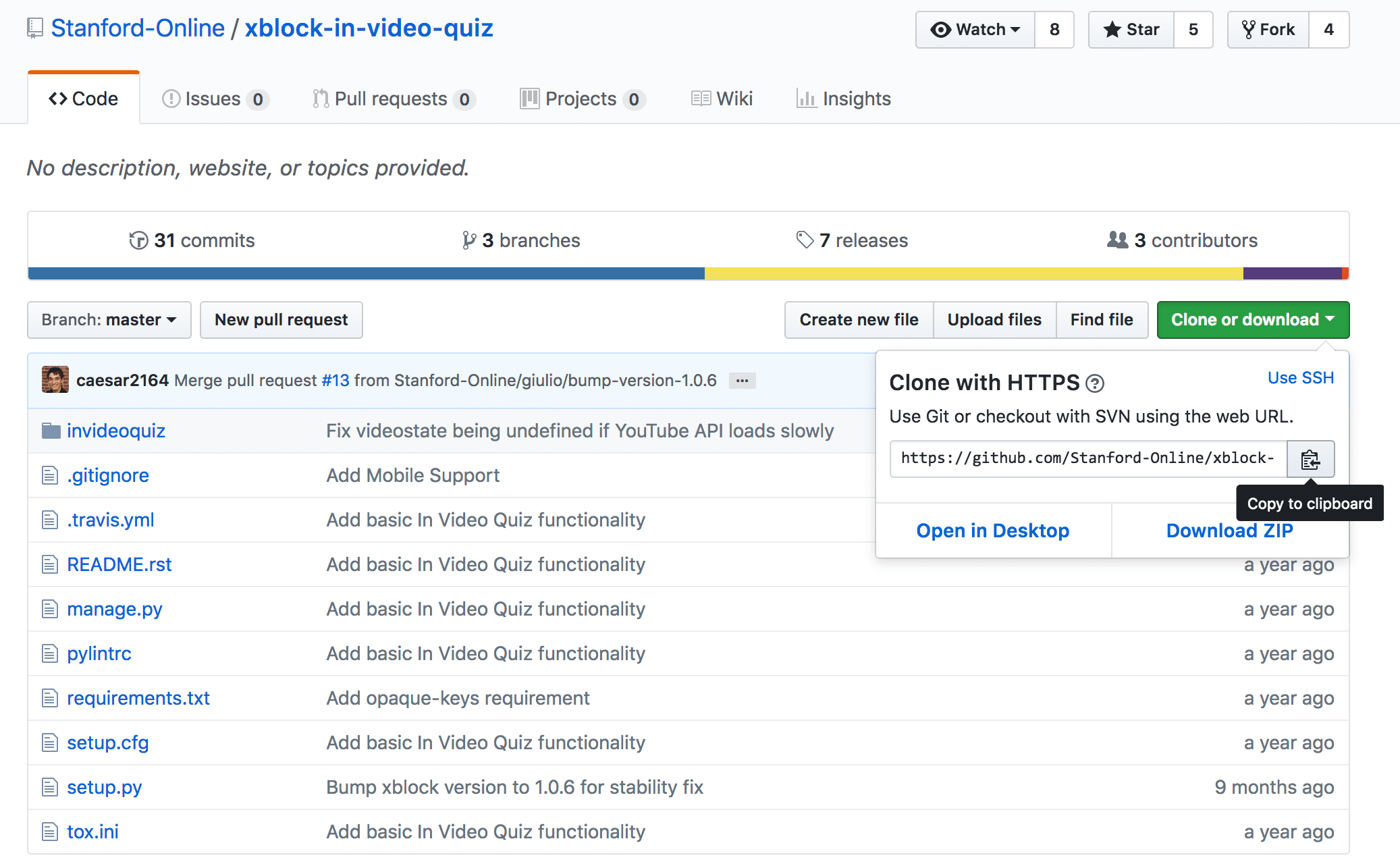Click the copy-to-clipboard icon for the clone URL
The image size is (1400, 864).
[1310, 460]
